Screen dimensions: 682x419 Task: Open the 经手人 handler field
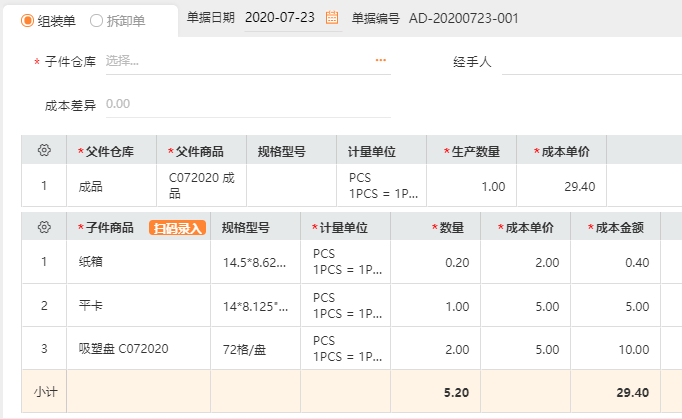pyautogui.click(x=590, y=61)
